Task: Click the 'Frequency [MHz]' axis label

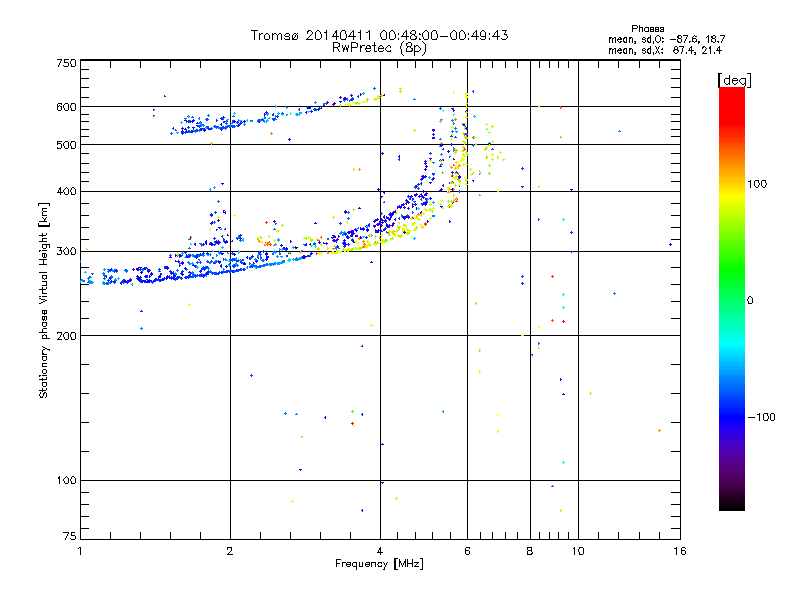Action: click(379, 564)
